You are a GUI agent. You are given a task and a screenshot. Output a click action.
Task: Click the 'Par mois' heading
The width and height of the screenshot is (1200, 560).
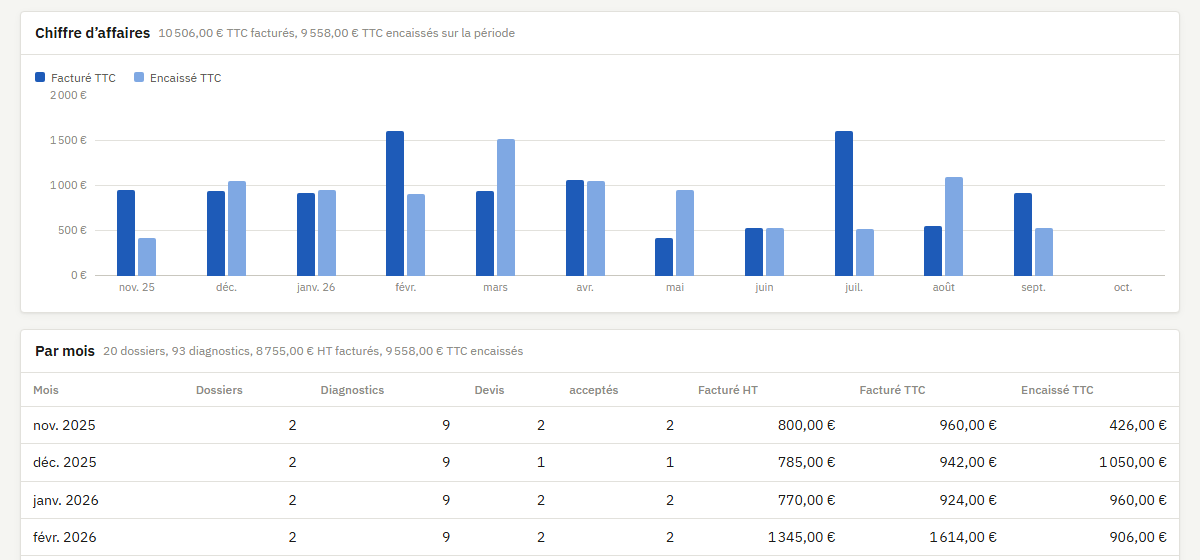(65, 351)
